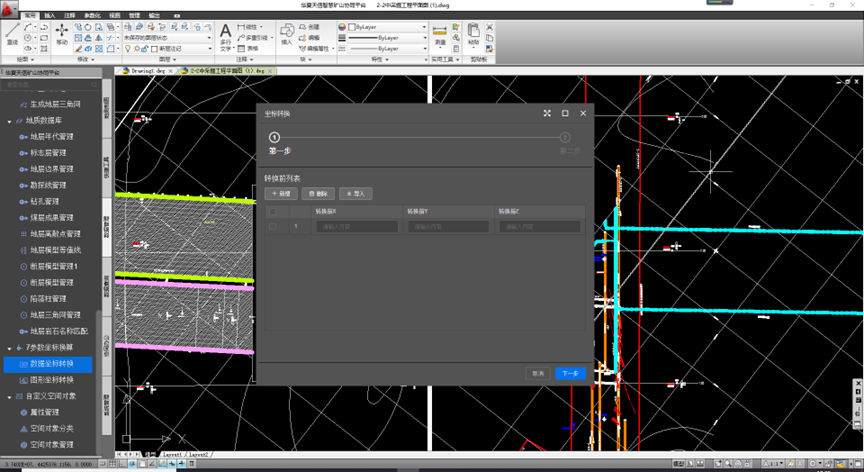Screen dimensions: 864x472
Task: Click the Paste (粘贴) clipboard icon
Action: click(473, 34)
